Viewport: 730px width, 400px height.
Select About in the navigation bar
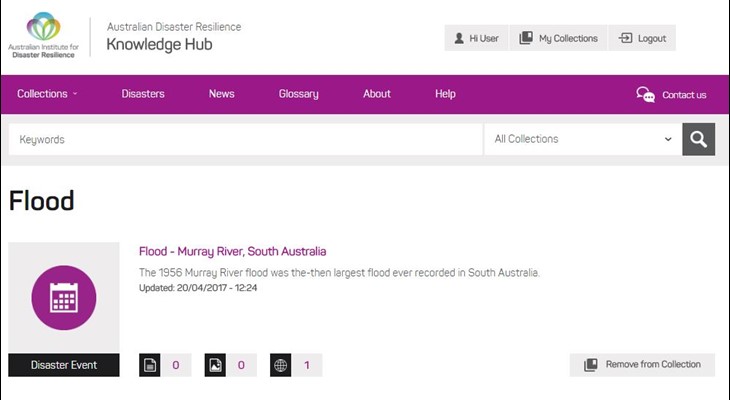tap(376, 94)
